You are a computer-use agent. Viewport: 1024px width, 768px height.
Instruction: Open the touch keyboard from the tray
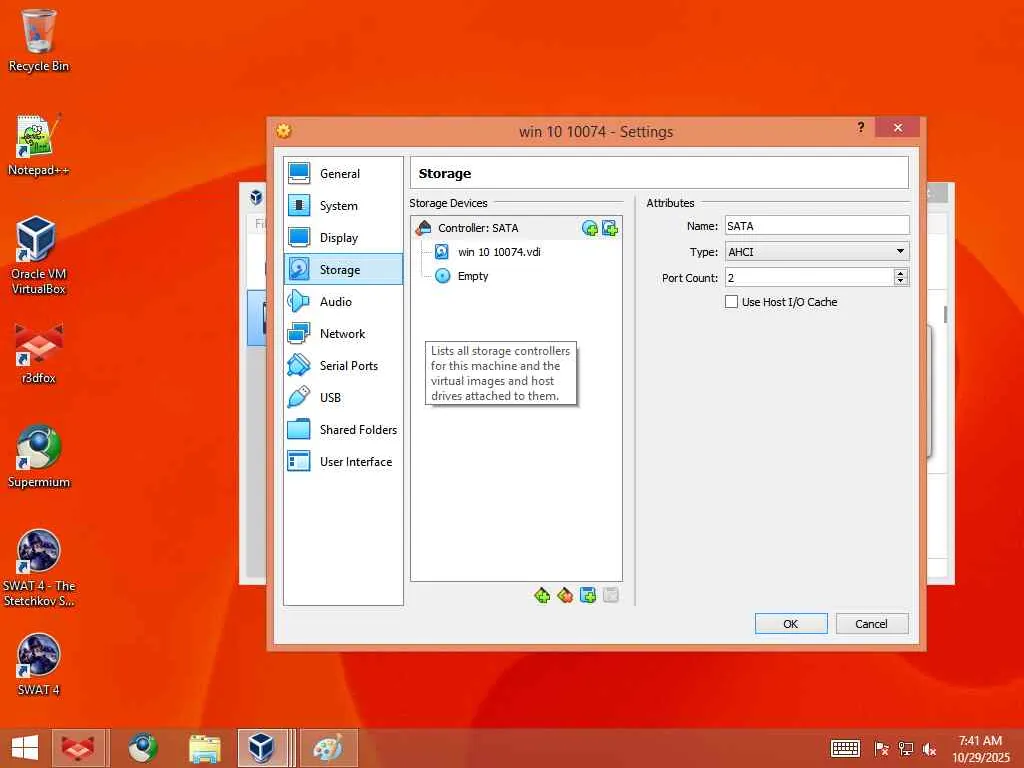845,748
